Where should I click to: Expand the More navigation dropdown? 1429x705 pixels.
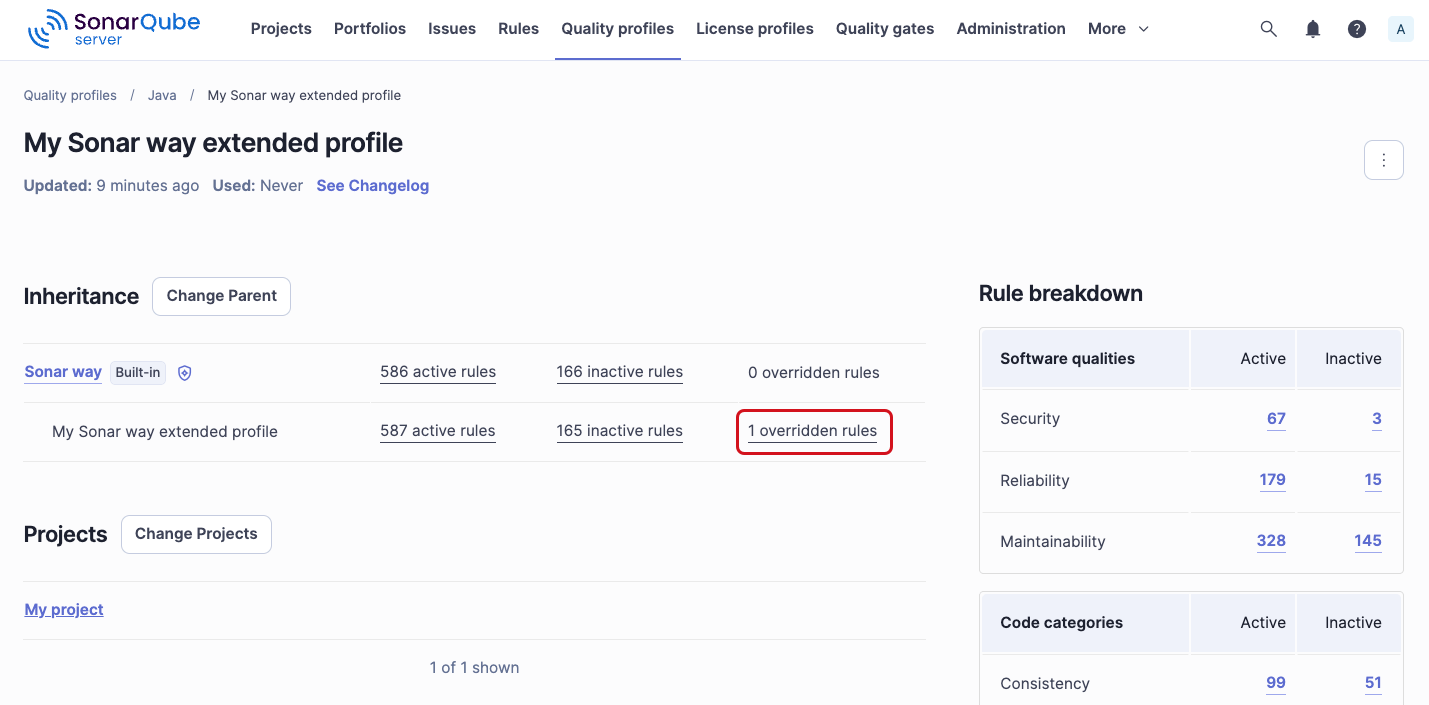click(x=1118, y=29)
